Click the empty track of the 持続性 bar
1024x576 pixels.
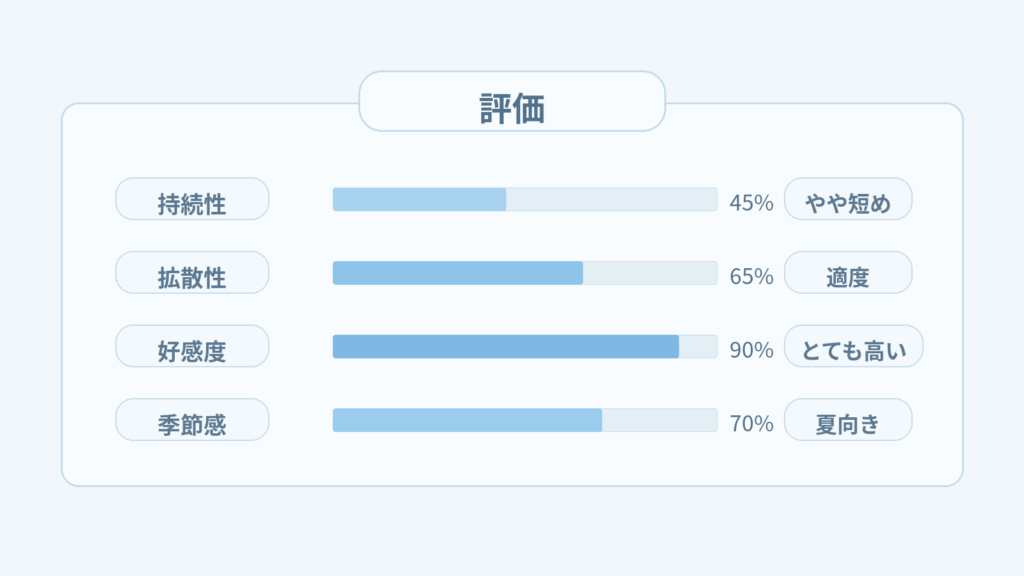tap(611, 199)
